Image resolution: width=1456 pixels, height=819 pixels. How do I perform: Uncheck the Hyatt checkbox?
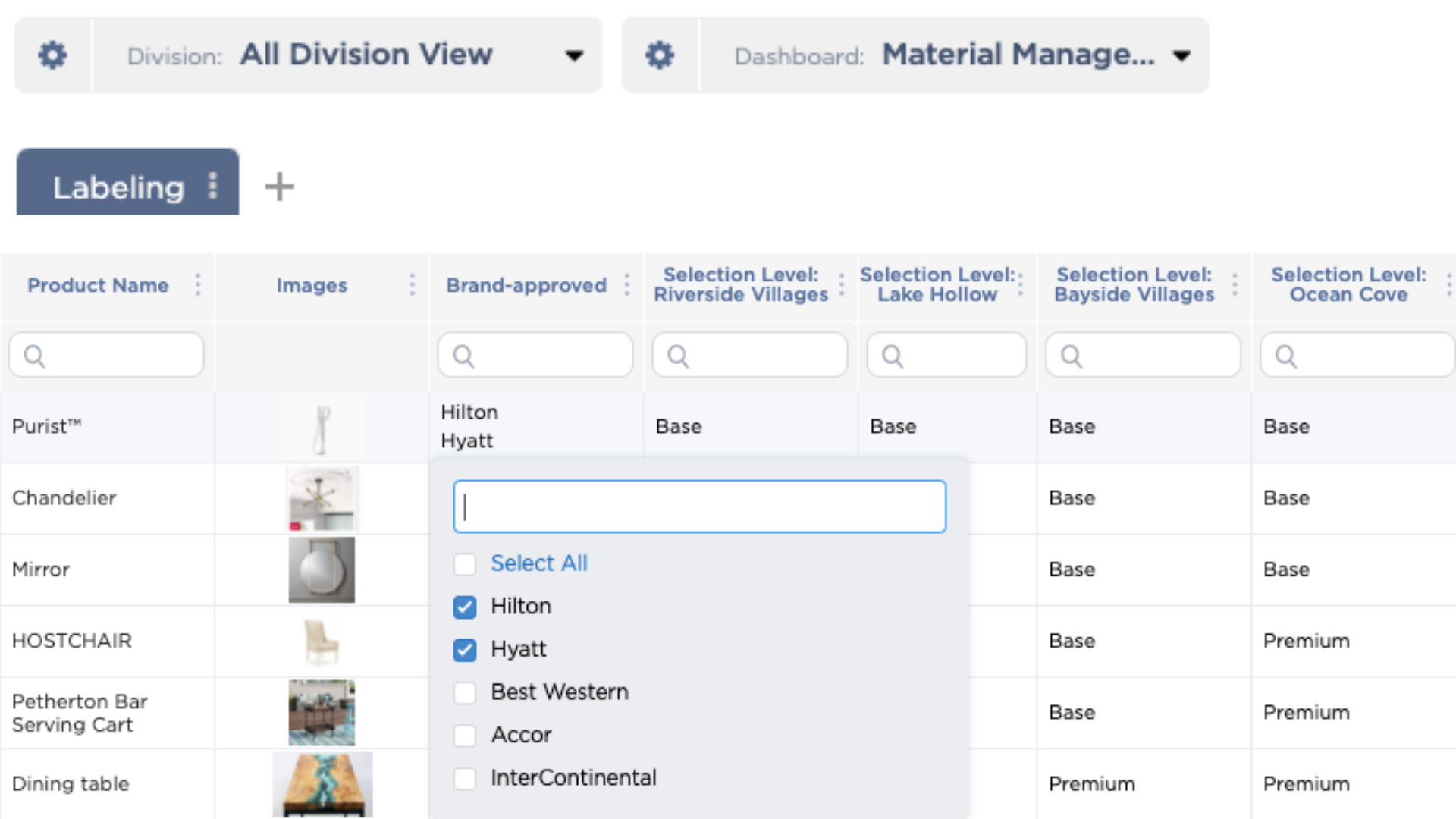[465, 650]
